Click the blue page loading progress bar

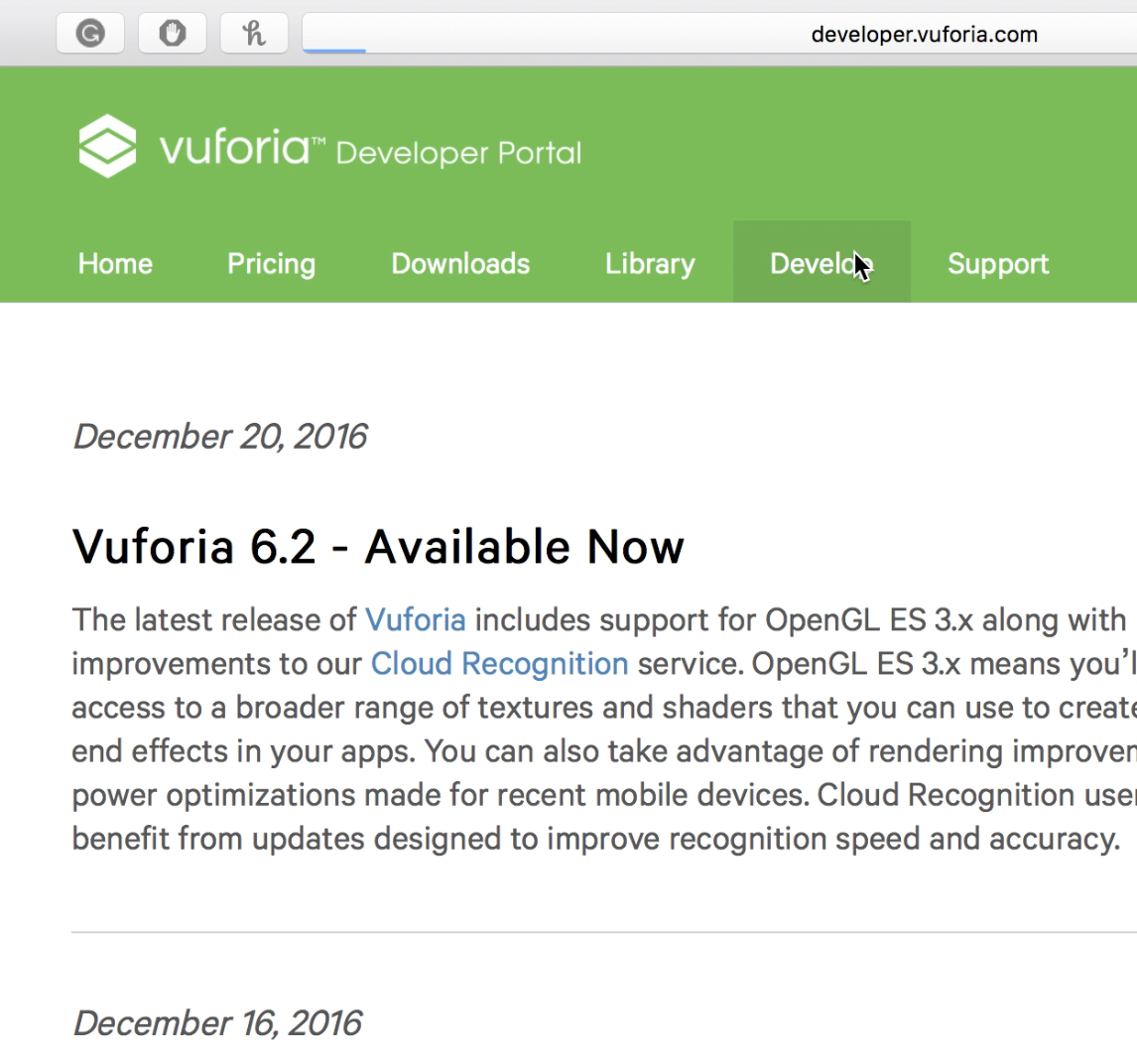334,51
